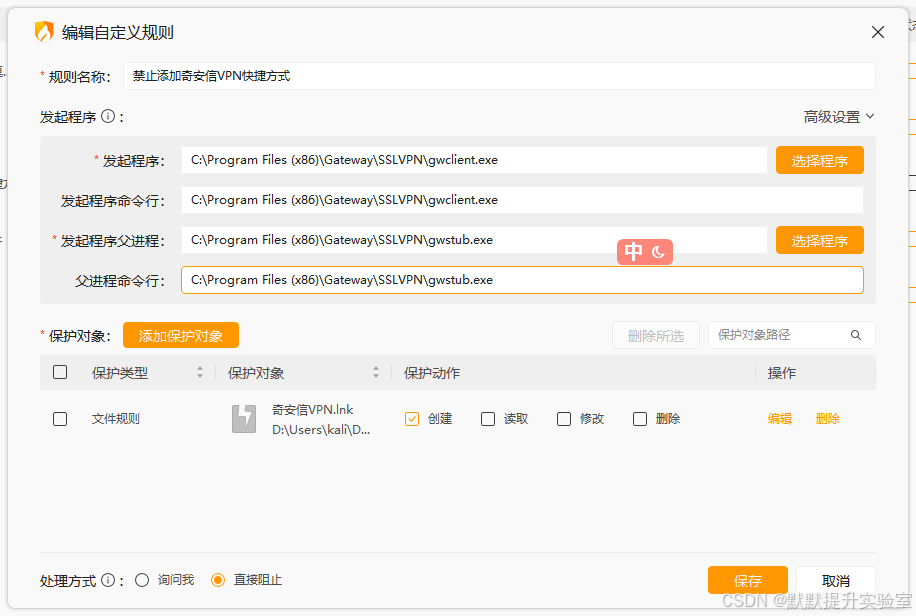Enable the 读取 protection action
This screenshot has height=616, width=916.
488,419
